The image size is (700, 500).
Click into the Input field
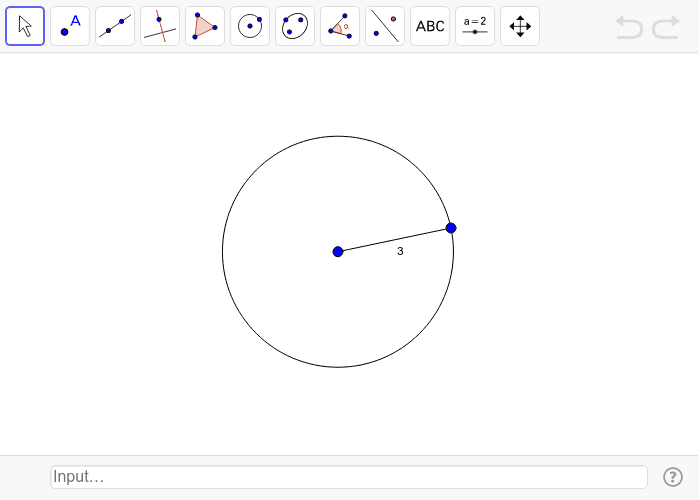[349, 477]
